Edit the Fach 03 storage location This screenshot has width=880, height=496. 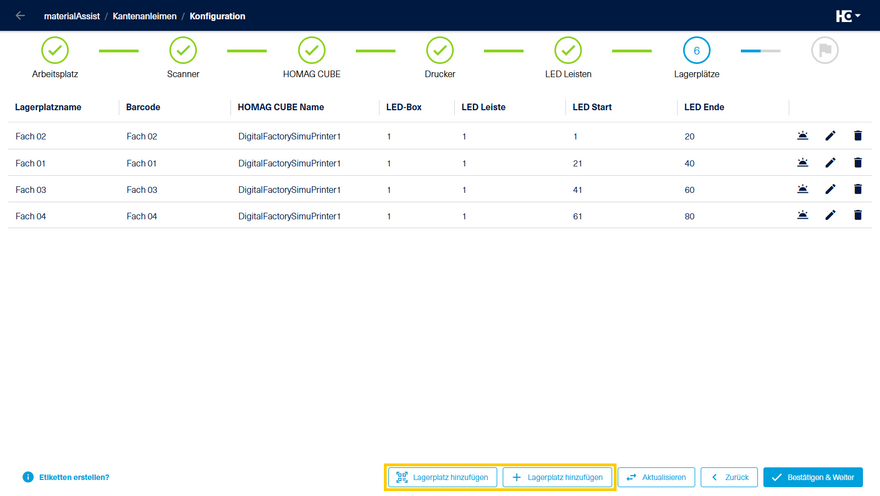pyautogui.click(x=830, y=189)
